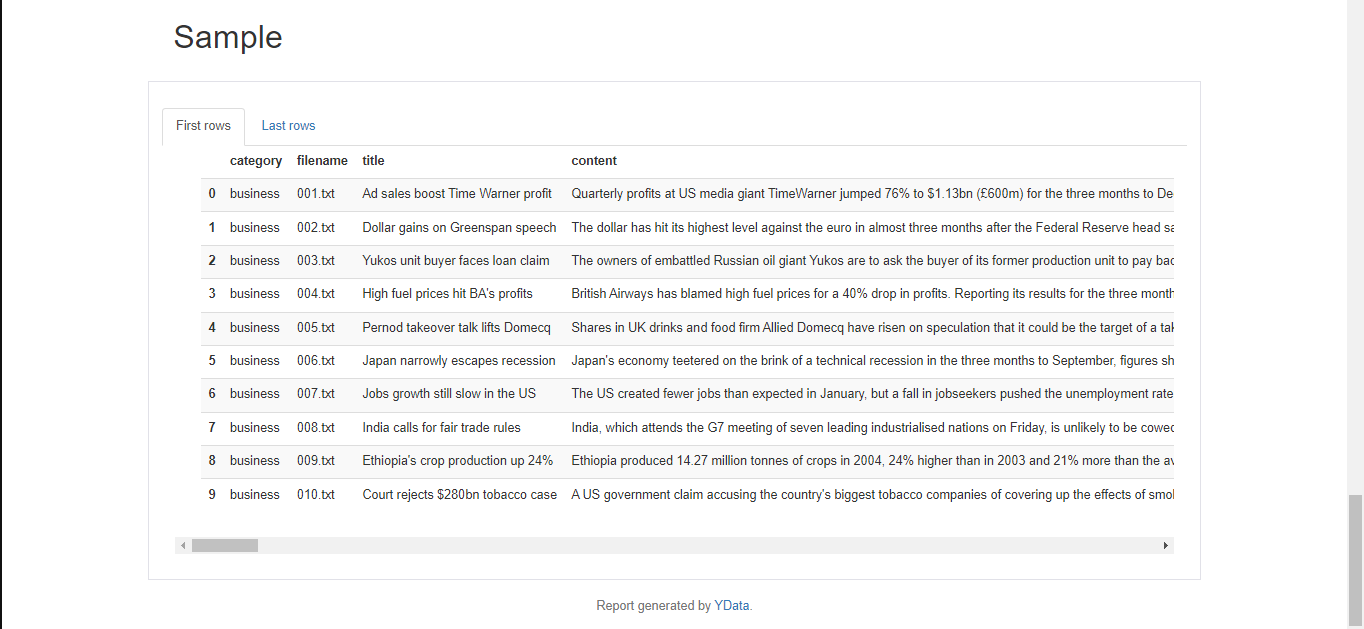Click the table's horizontal scrollbar thumb
The image size is (1364, 629).
tap(225, 546)
